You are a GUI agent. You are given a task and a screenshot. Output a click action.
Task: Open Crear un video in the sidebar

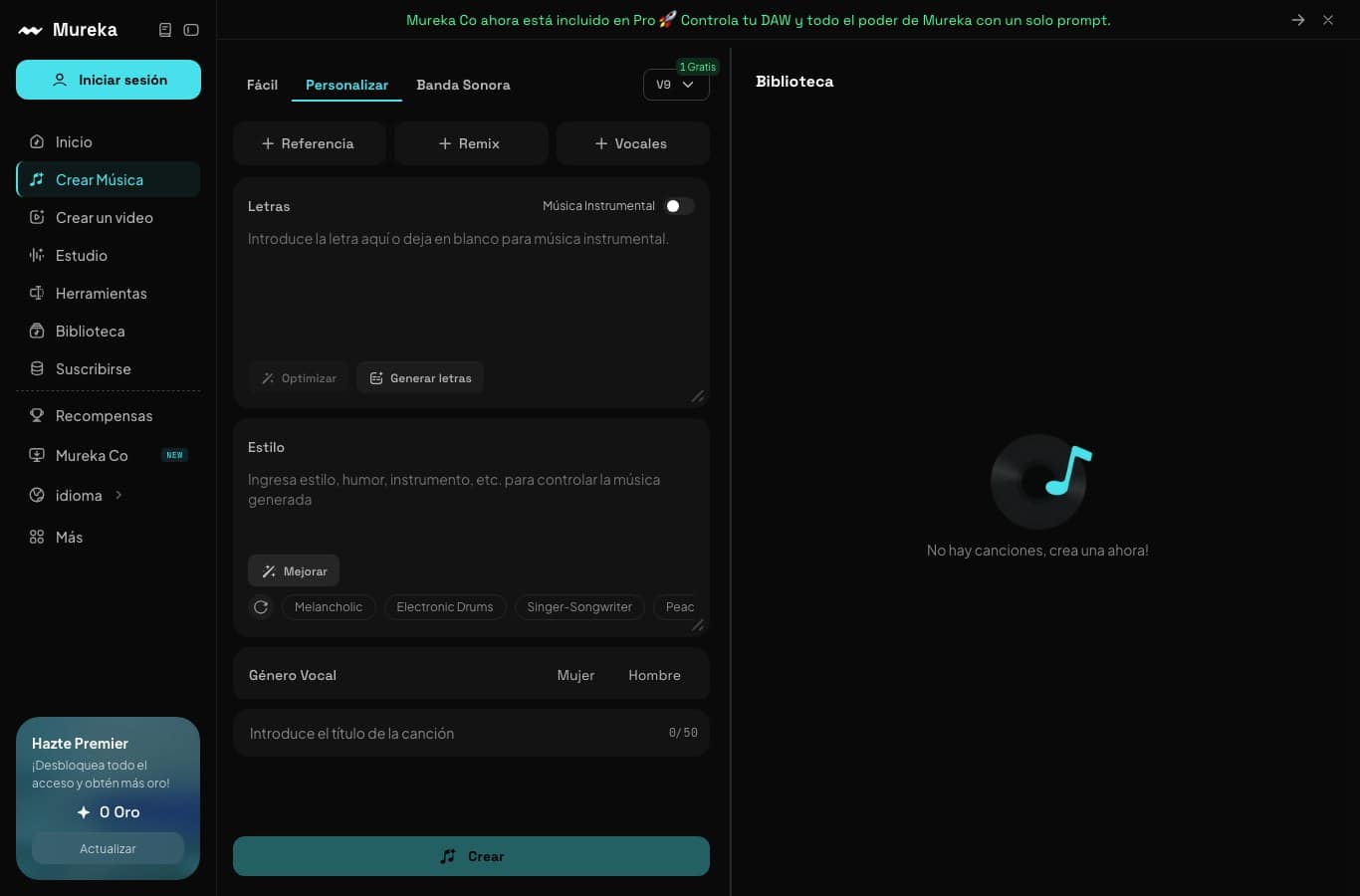pos(109,218)
